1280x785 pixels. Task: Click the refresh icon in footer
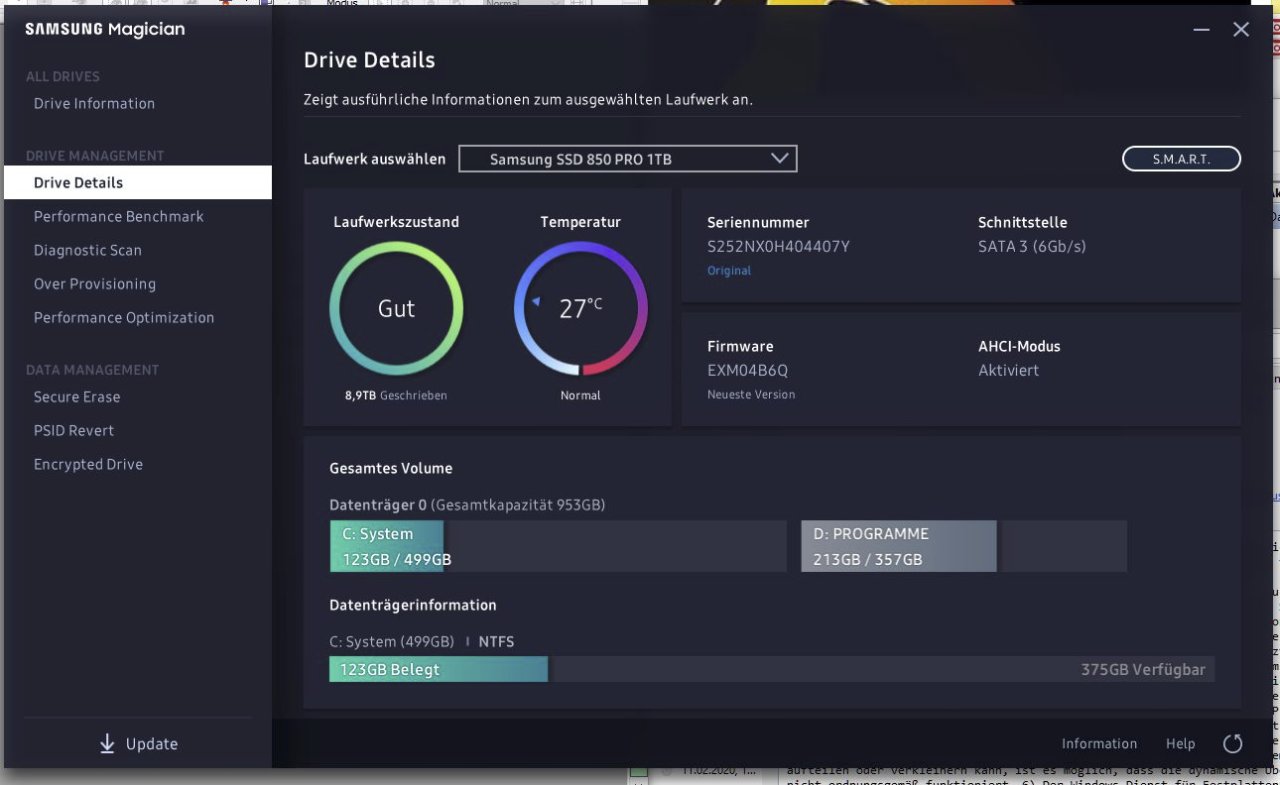(1233, 743)
